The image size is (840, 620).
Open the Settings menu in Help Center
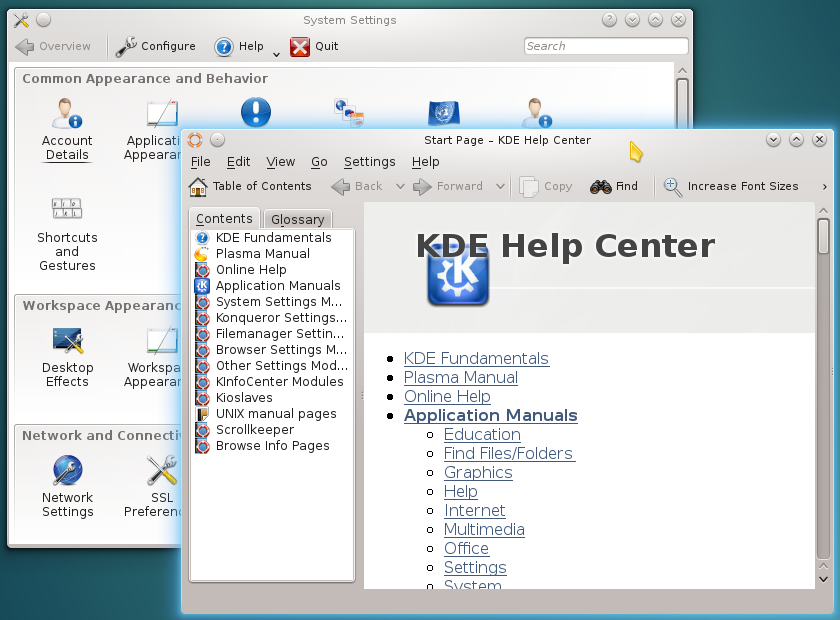coord(370,162)
